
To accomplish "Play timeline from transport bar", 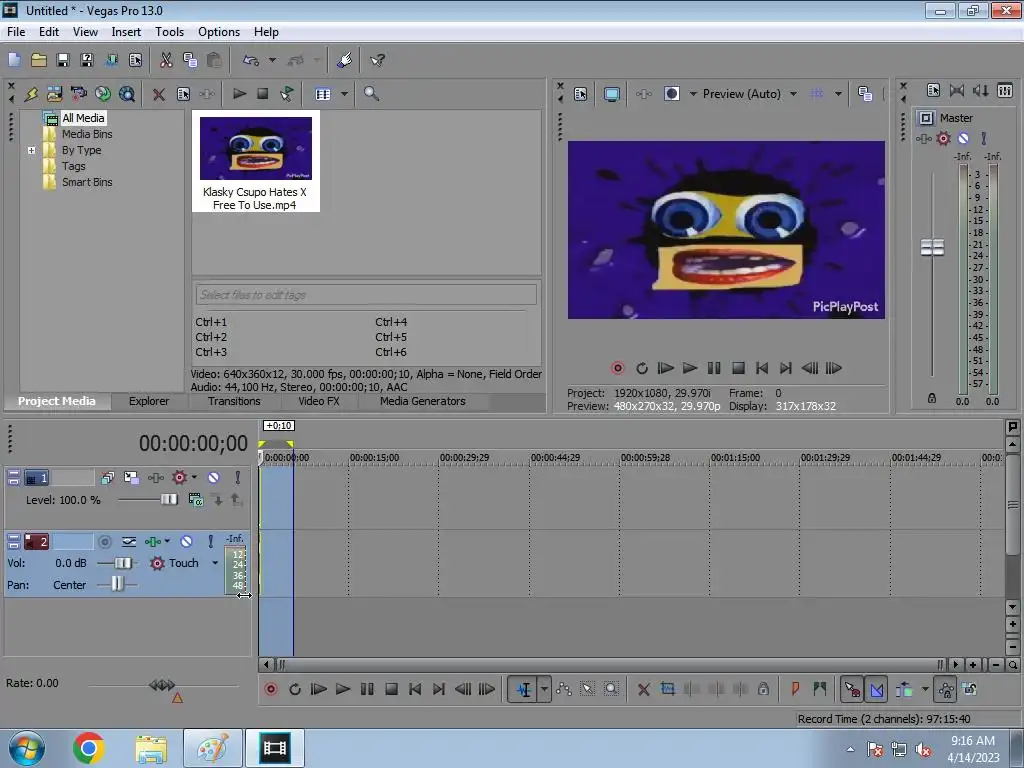I will 342,689.
